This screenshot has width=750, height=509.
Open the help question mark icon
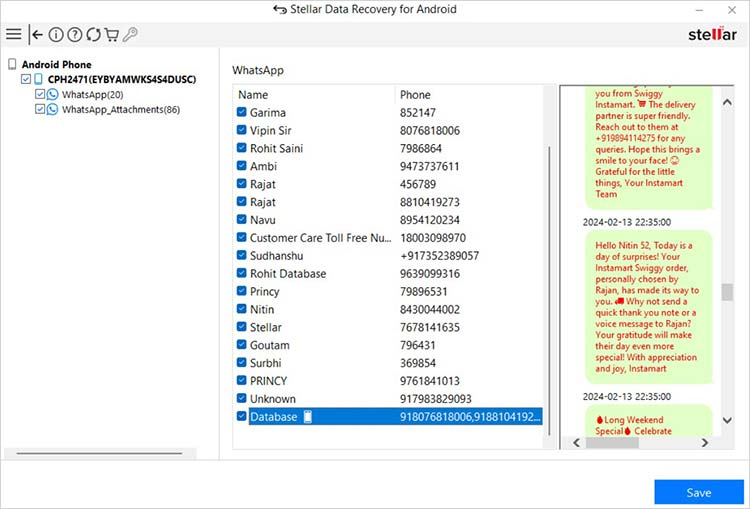coord(75,34)
